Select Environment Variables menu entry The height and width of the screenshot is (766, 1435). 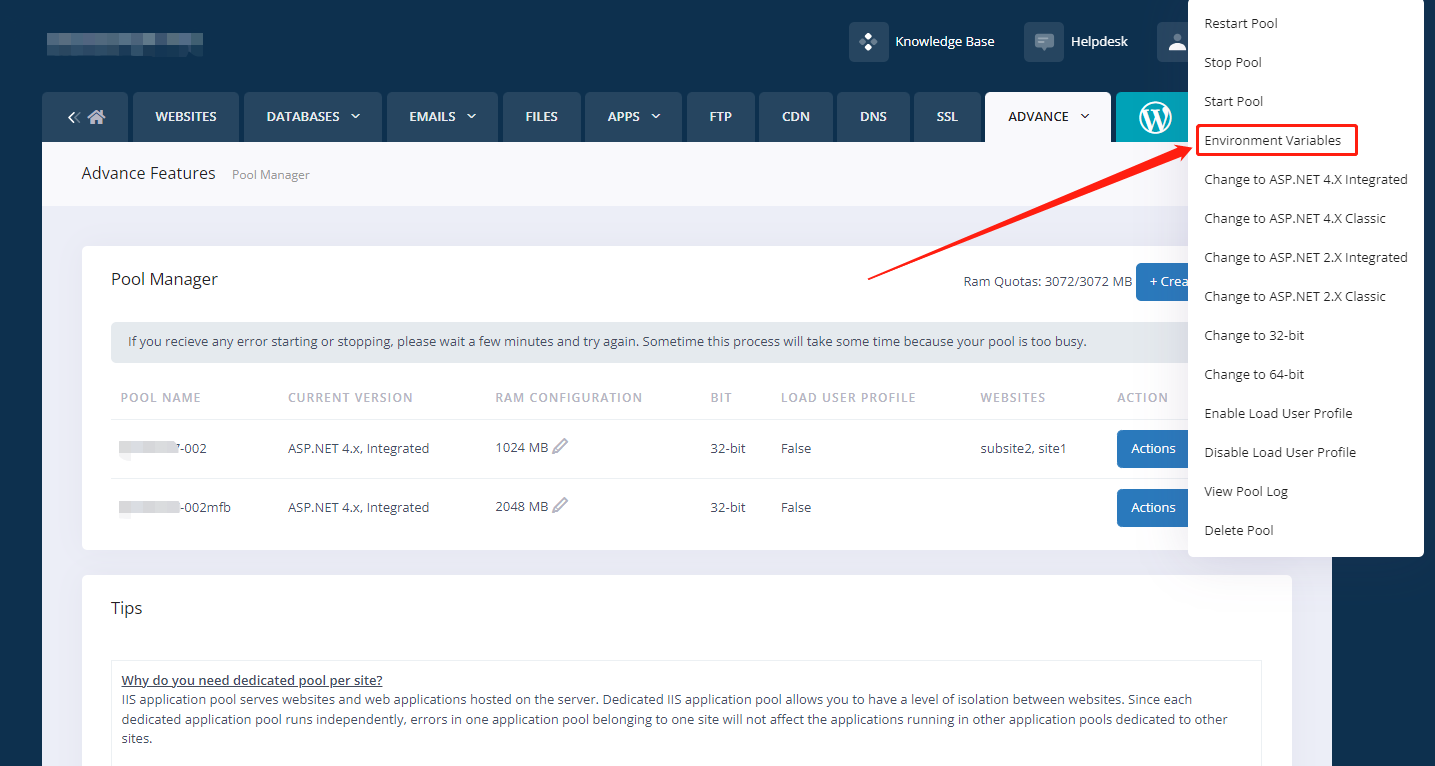tap(1272, 141)
